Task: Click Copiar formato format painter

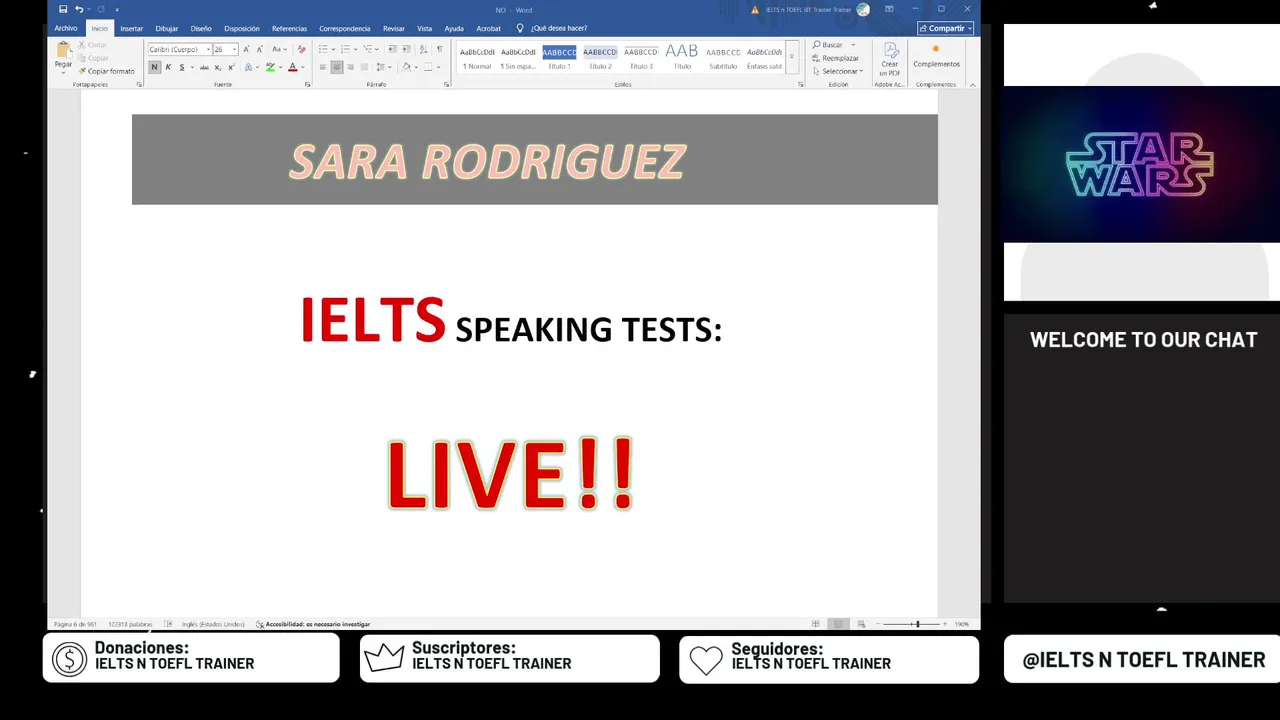Action: [x=107, y=71]
